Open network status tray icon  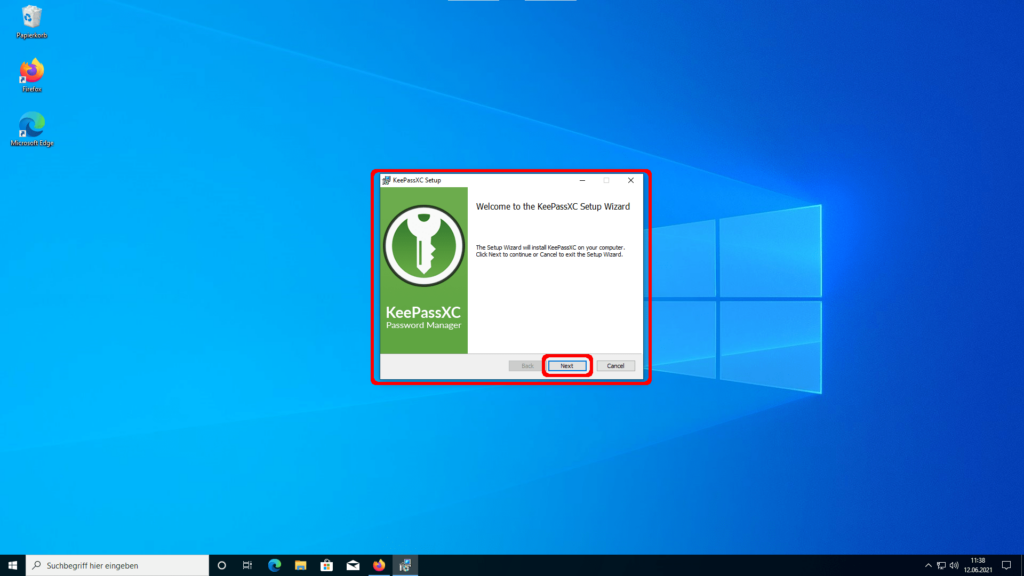[x=941, y=566]
